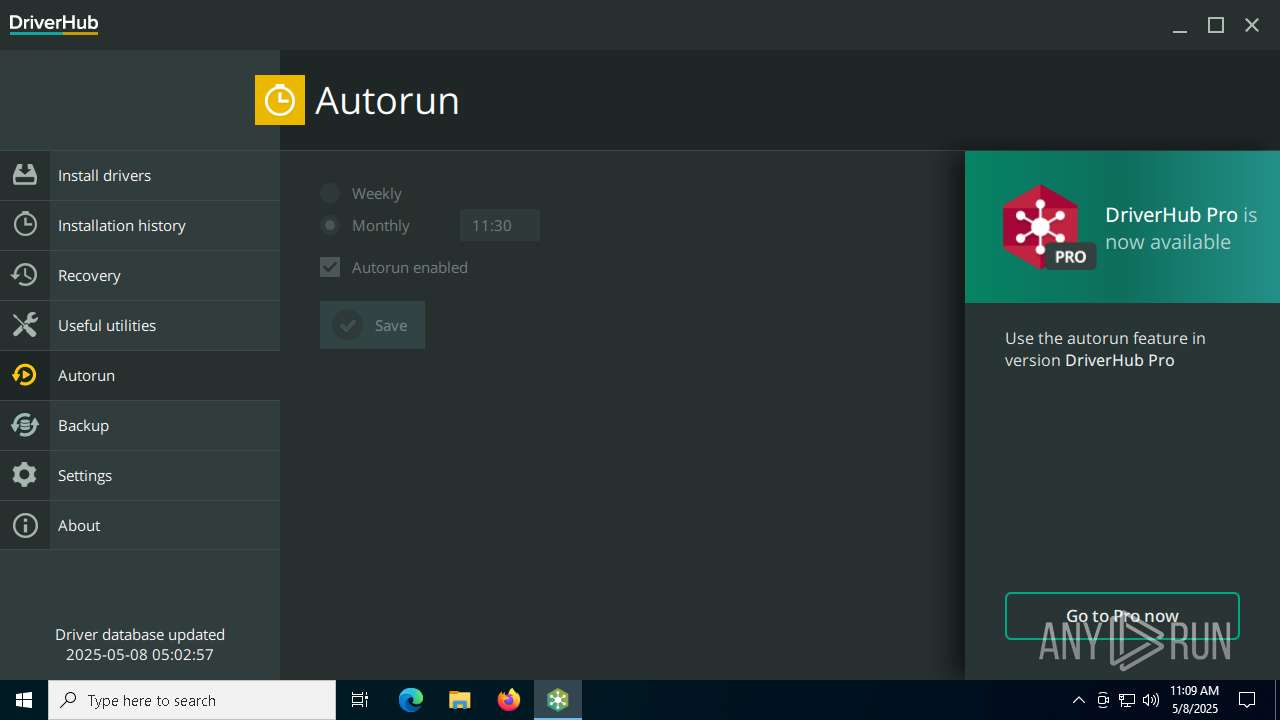Click the DriverHub taskbar icon

(558, 700)
